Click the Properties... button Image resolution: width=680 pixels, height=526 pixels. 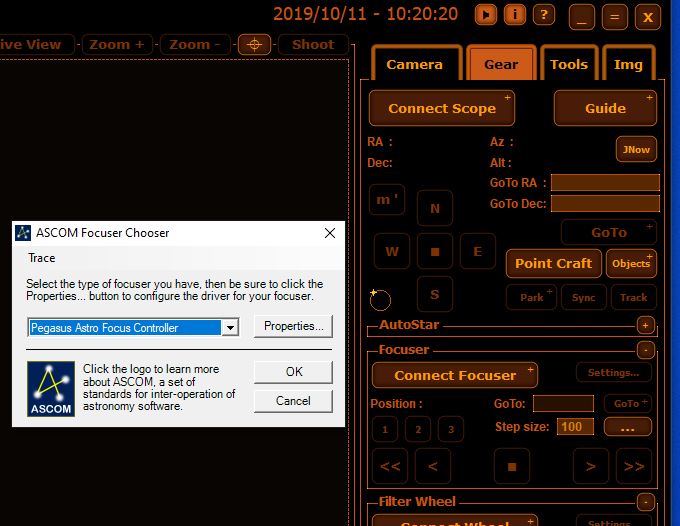(x=293, y=326)
